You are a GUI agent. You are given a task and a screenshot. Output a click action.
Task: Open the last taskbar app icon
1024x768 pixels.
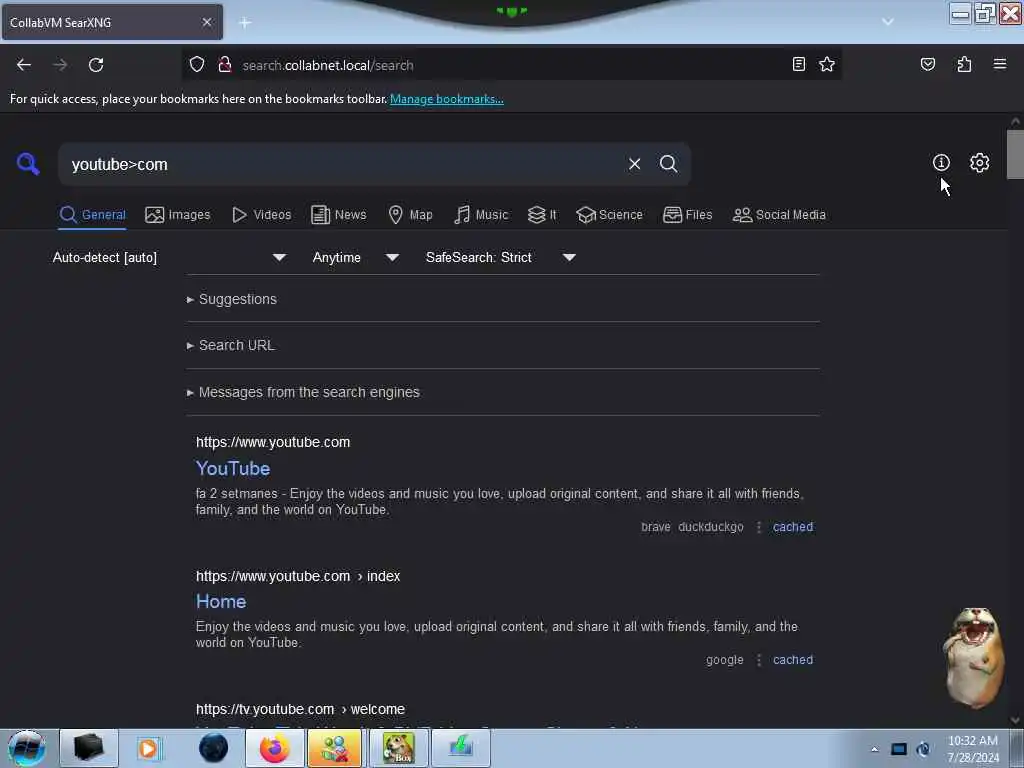tap(460, 748)
